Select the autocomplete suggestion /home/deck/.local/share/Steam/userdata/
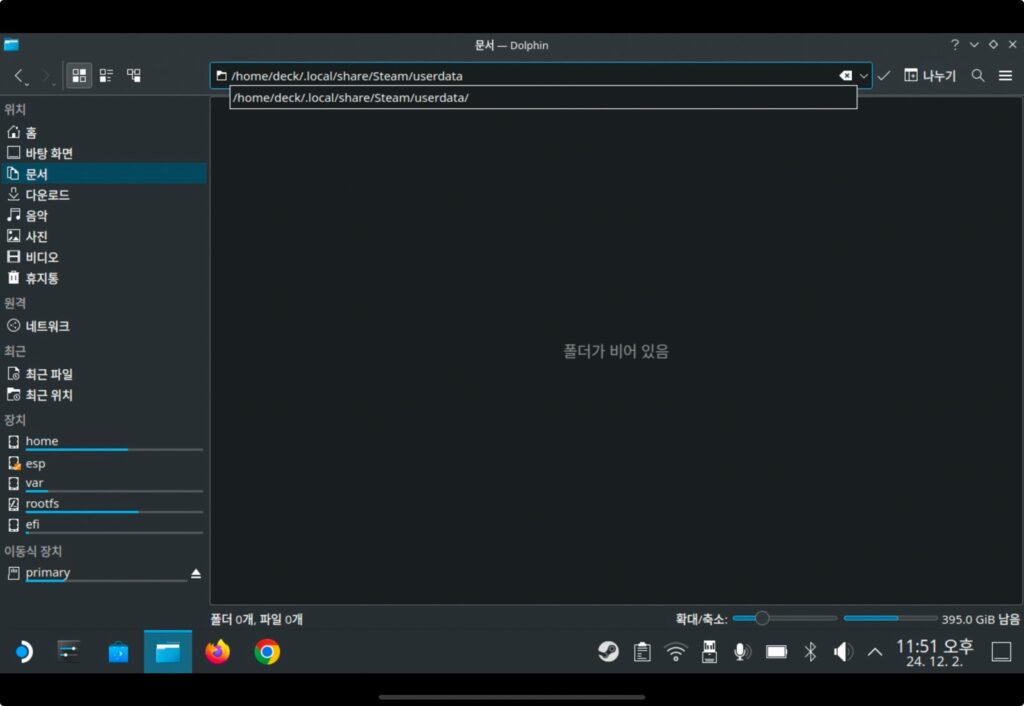 (x=543, y=98)
